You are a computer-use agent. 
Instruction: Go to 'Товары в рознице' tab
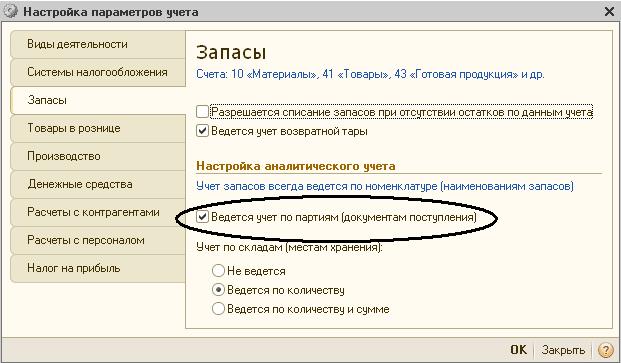98,129
